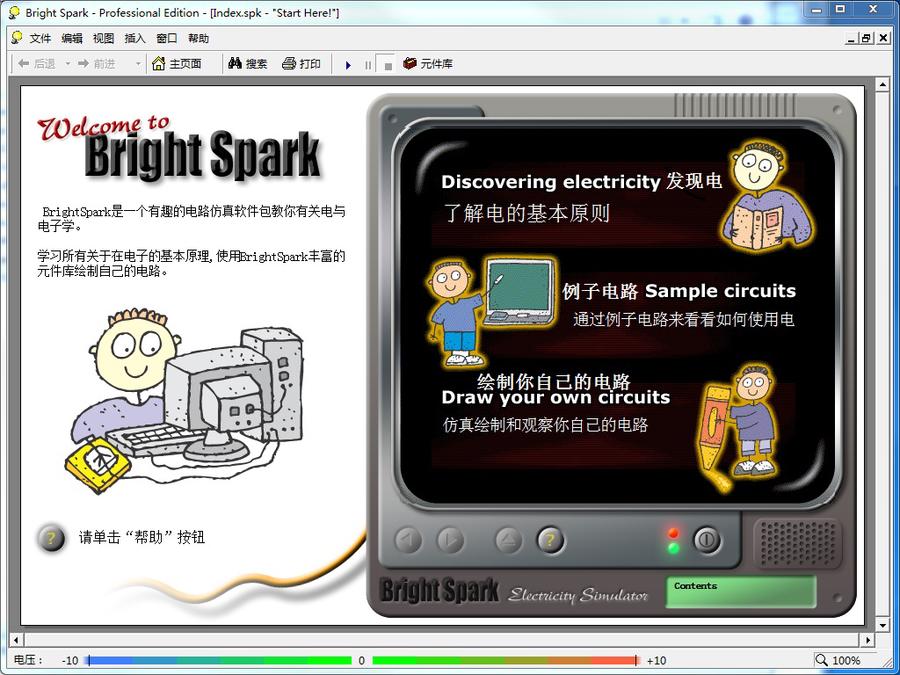The image size is (900, 675).
Task: Click the help icon beside 请单击帮助
Action: 51,538
